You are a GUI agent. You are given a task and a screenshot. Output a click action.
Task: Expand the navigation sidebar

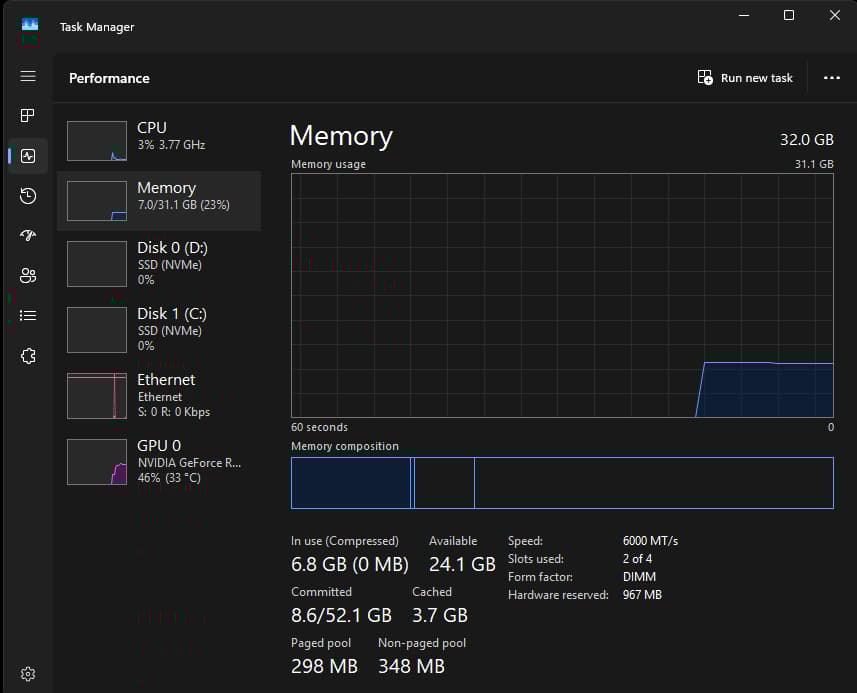(27, 75)
